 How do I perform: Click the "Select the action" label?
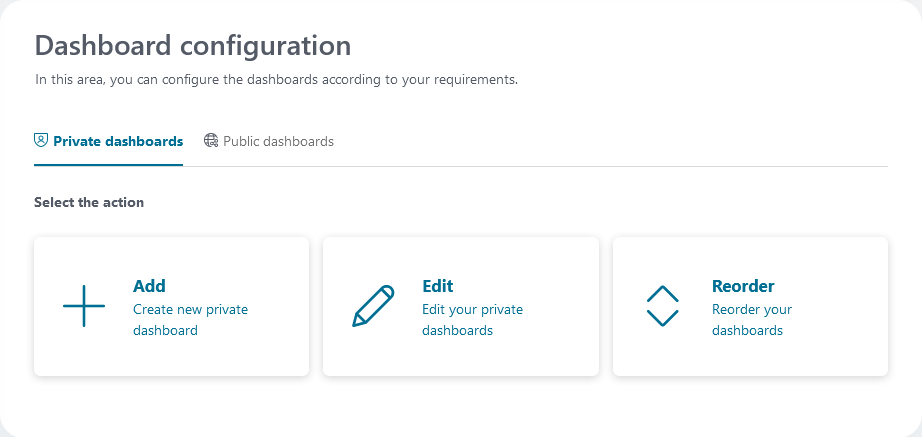89,202
